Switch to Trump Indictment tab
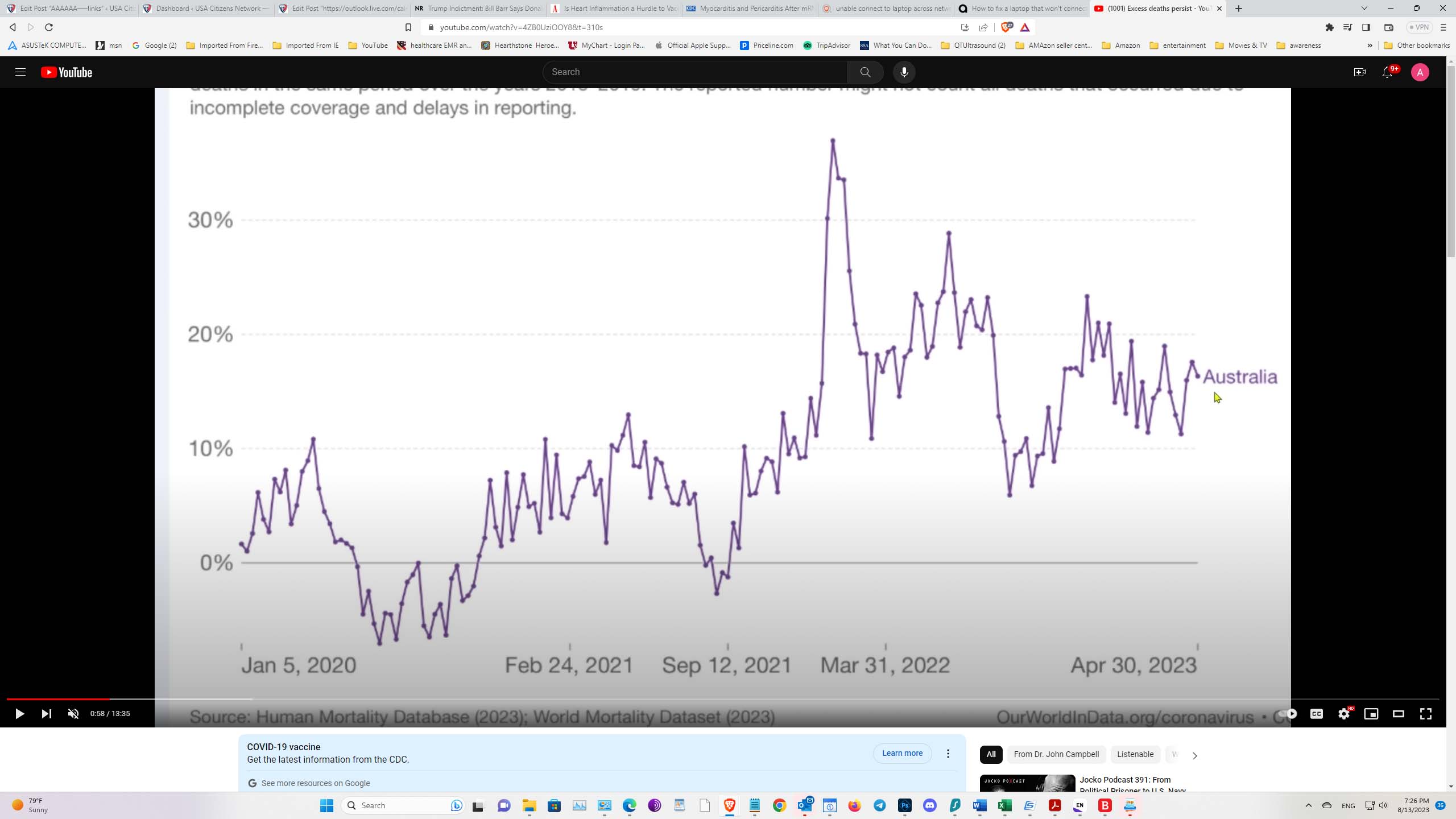1456x819 pixels. [478, 8]
